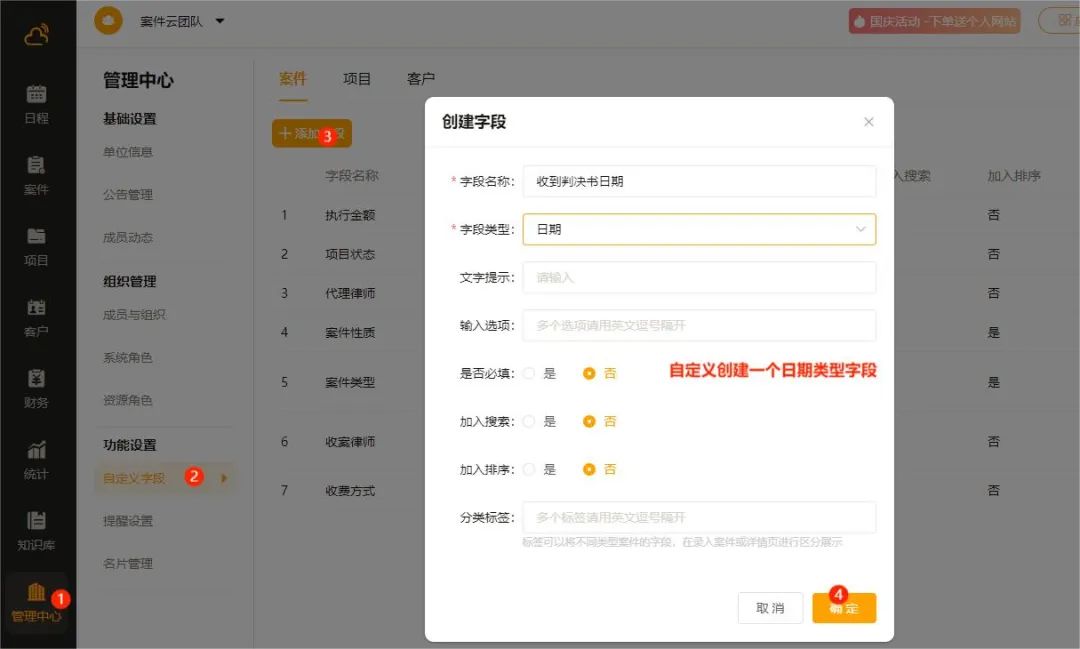The image size is (1080, 649).
Task: Click the 取消 cancel button
Action: [x=770, y=608]
